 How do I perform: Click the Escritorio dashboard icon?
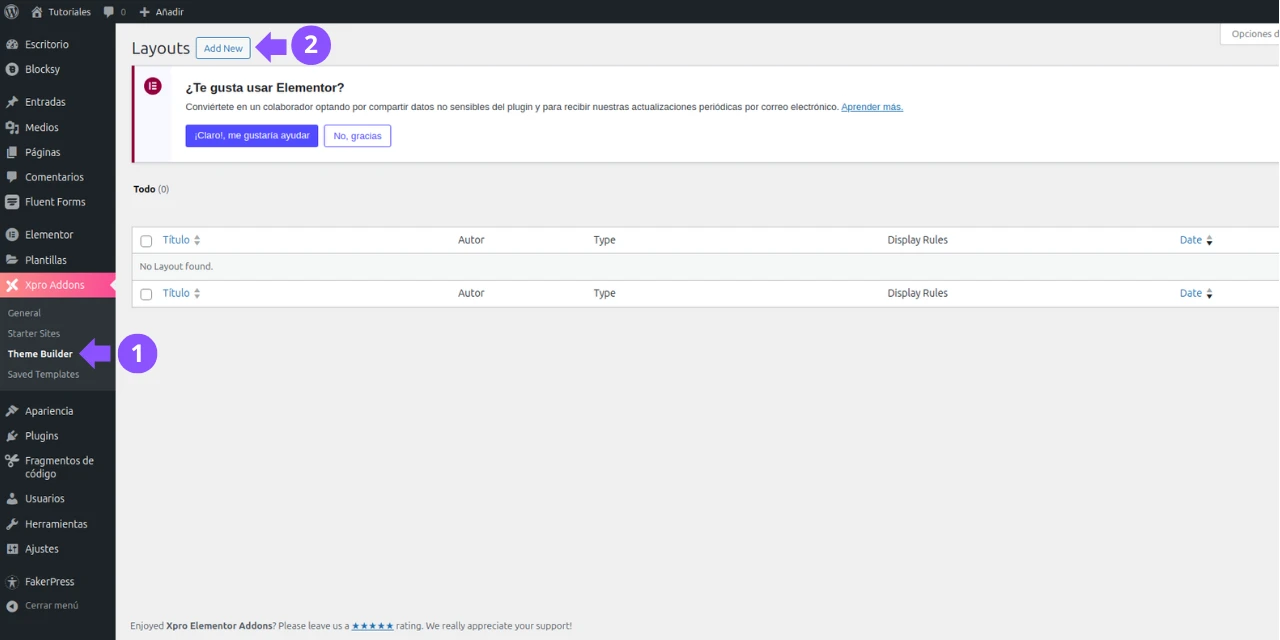coord(12,44)
